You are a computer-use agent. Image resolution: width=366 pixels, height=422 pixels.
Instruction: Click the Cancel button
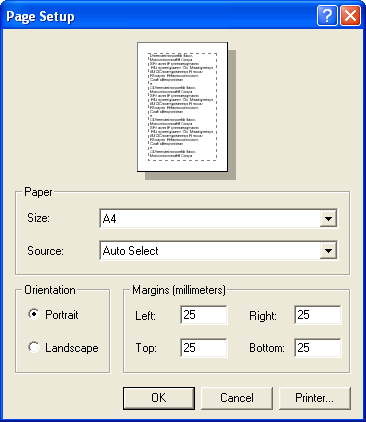point(237,398)
